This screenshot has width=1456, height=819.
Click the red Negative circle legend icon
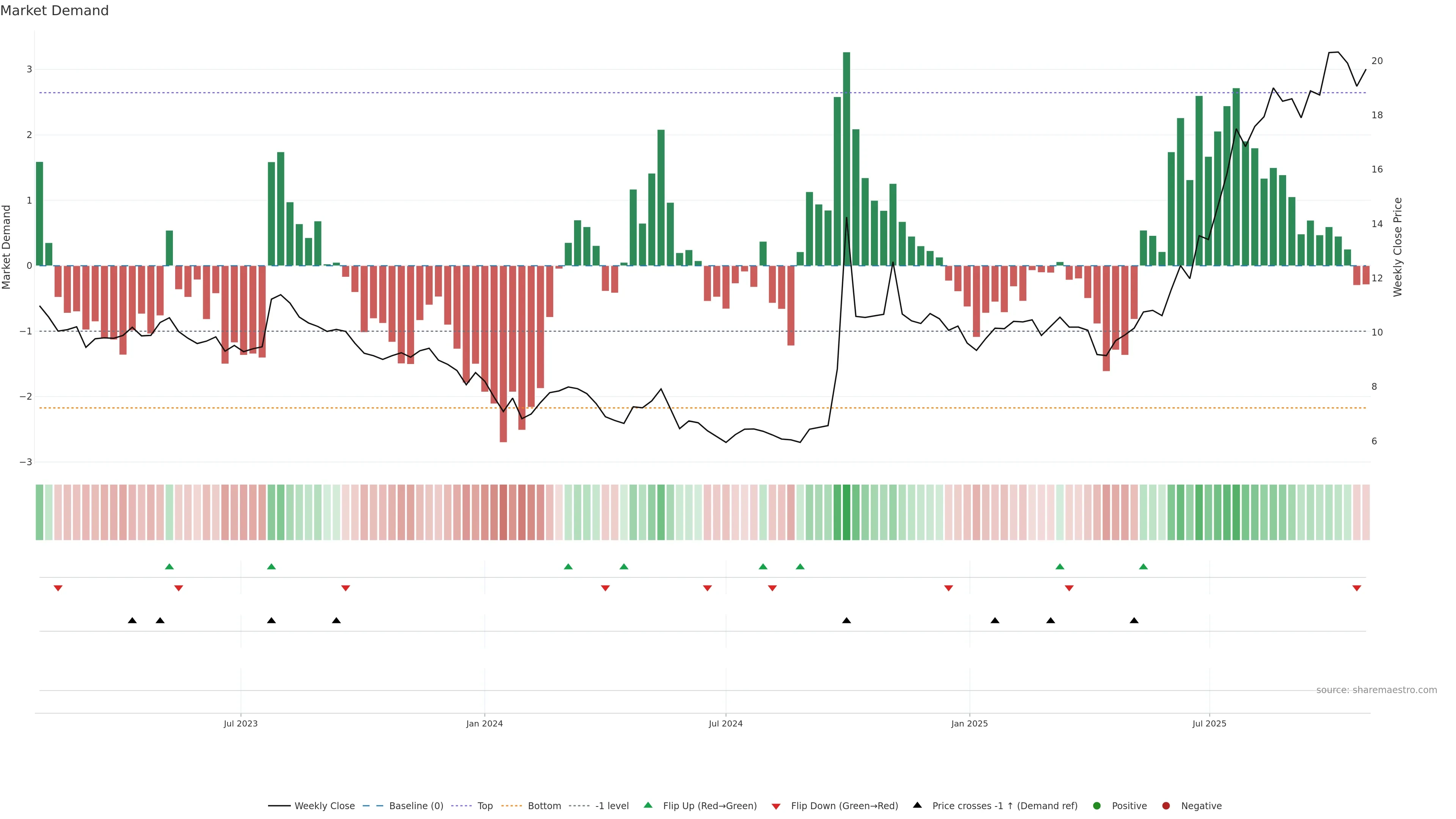coord(1166,805)
